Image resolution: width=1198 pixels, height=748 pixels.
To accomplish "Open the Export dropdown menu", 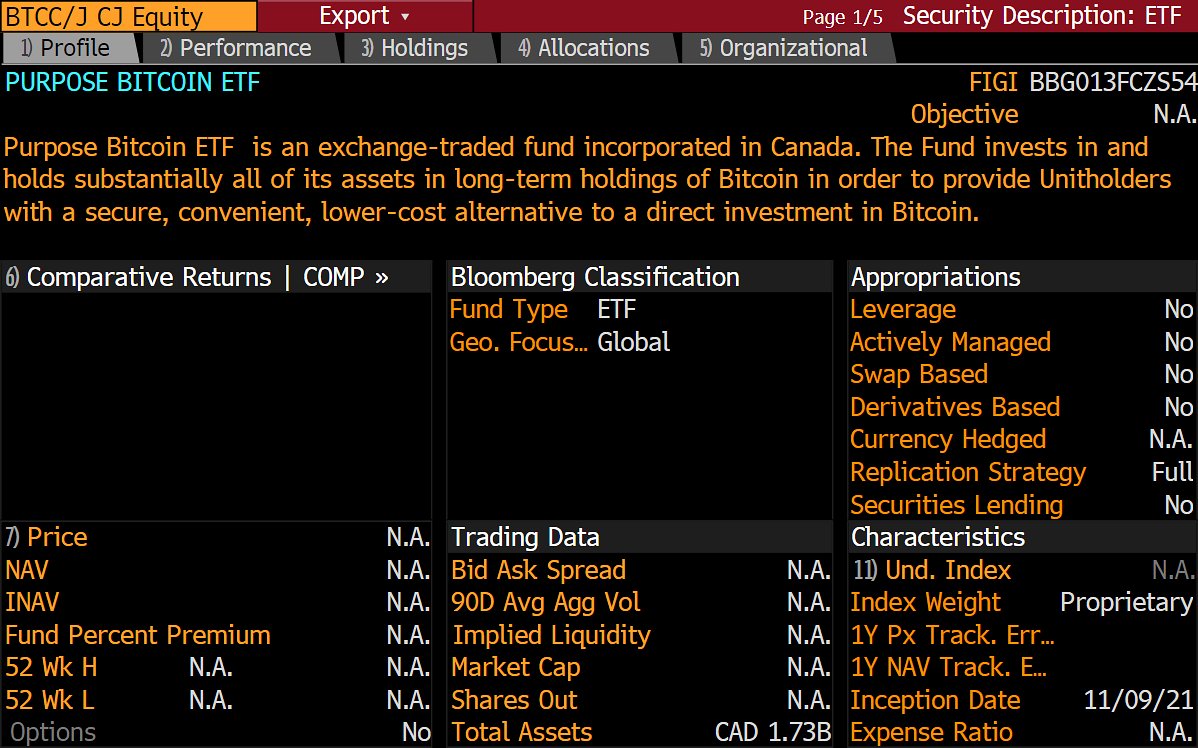I will click(x=364, y=16).
